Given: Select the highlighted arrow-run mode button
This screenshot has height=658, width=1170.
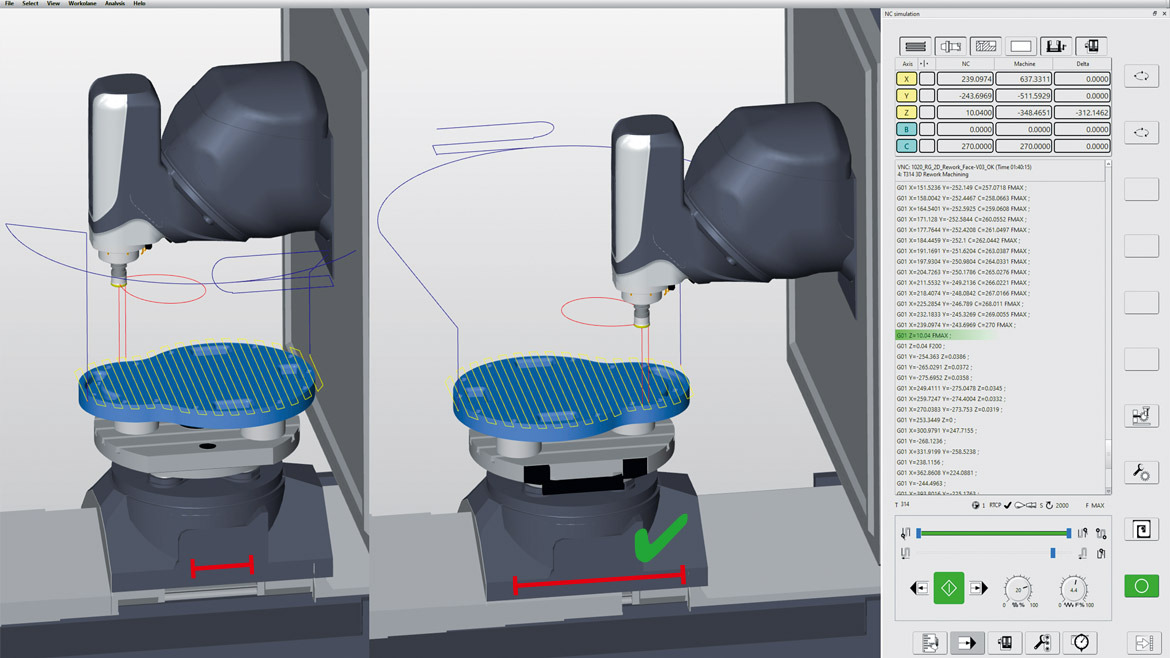Looking at the screenshot, I should pos(967,642).
